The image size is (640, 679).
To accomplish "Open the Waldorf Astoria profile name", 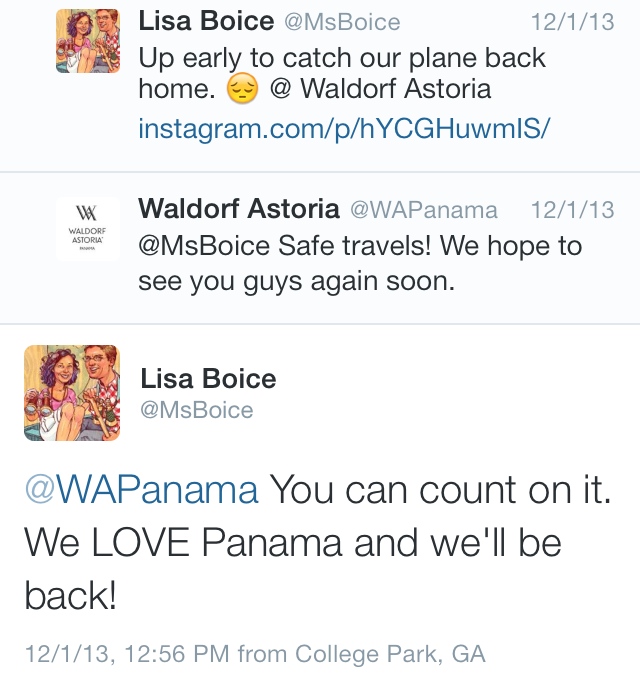I will pyautogui.click(x=239, y=209).
